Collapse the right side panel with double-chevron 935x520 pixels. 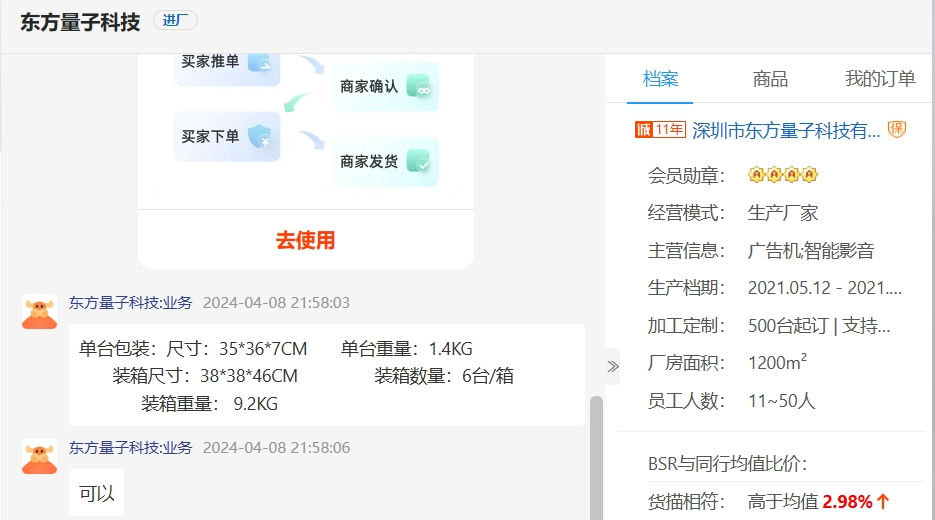612,366
